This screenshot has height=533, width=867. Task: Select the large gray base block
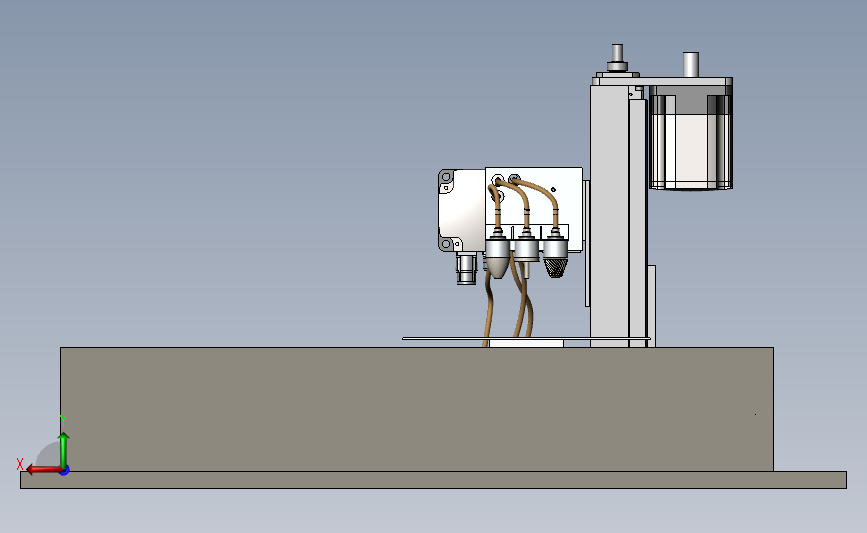point(416,409)
